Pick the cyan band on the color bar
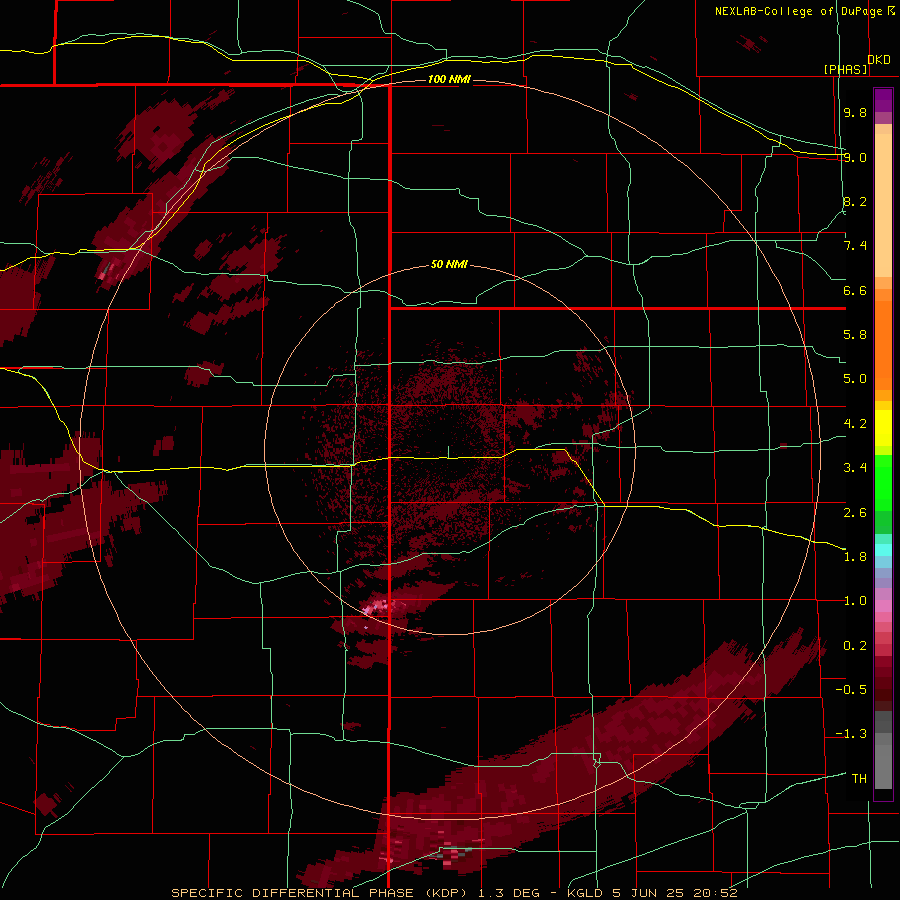This screenshot has width=900, height=900. coord(883,550)
